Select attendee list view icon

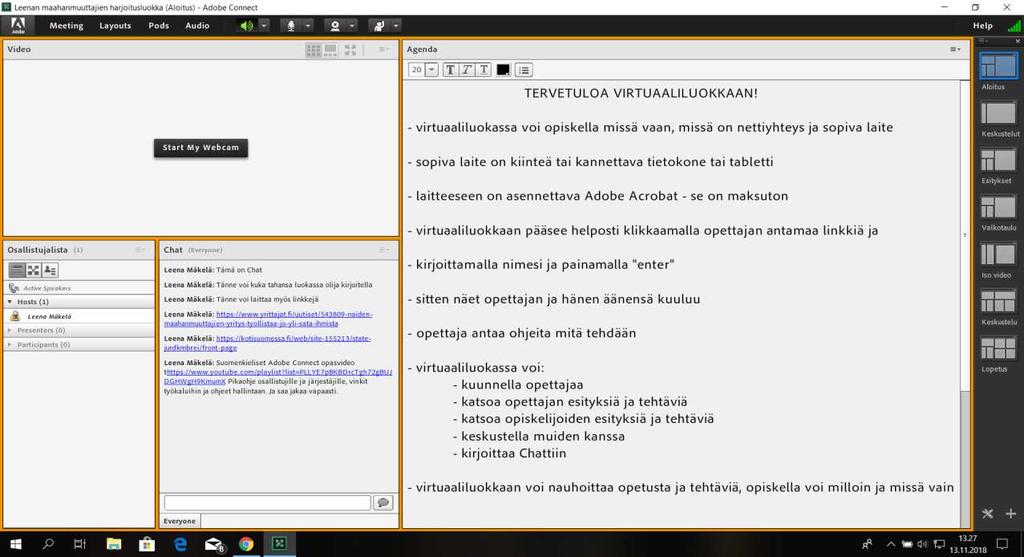pos(17,270)
